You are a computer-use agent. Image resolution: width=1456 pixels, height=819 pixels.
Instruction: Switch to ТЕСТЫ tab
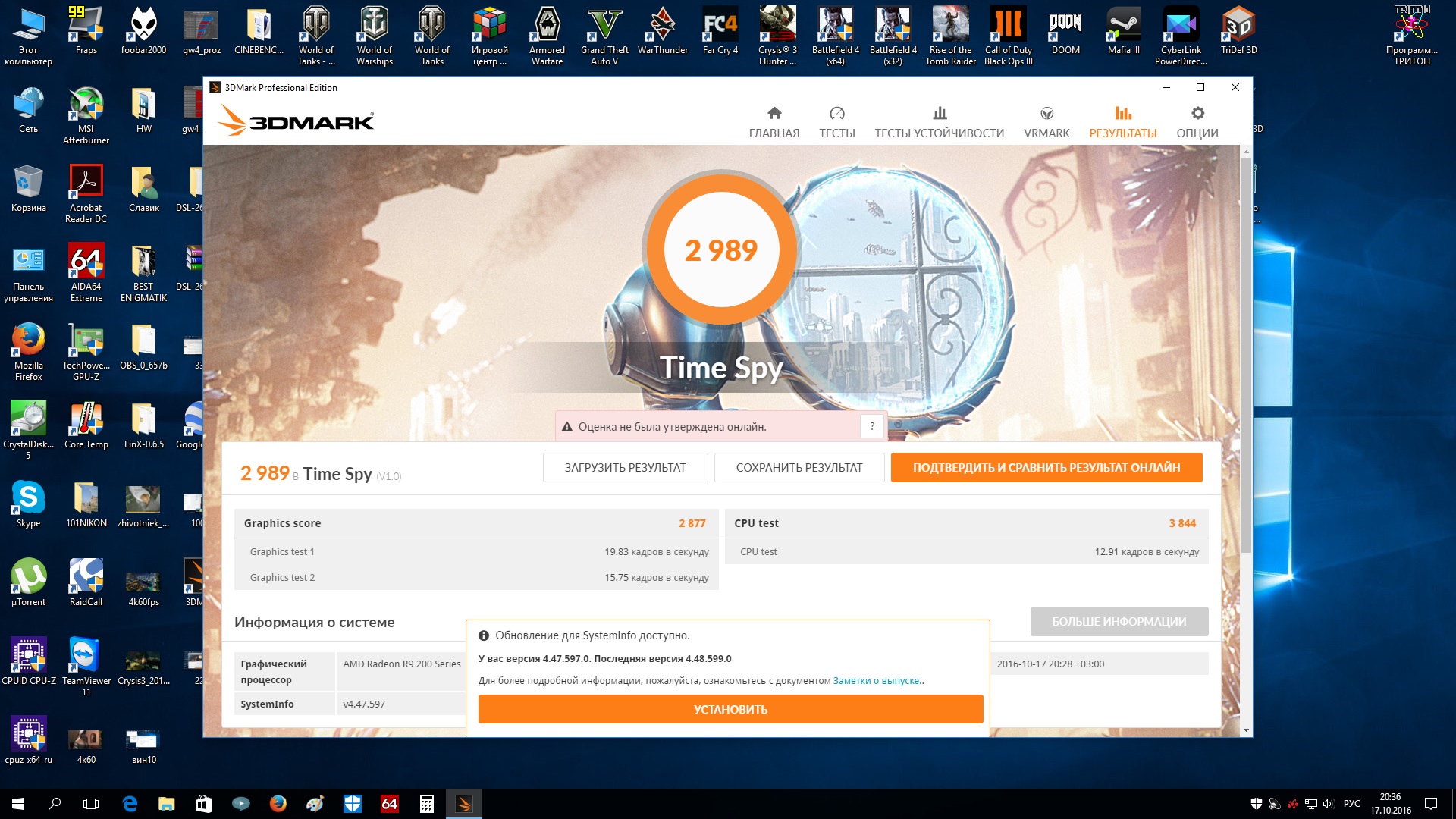pos(836,122)
